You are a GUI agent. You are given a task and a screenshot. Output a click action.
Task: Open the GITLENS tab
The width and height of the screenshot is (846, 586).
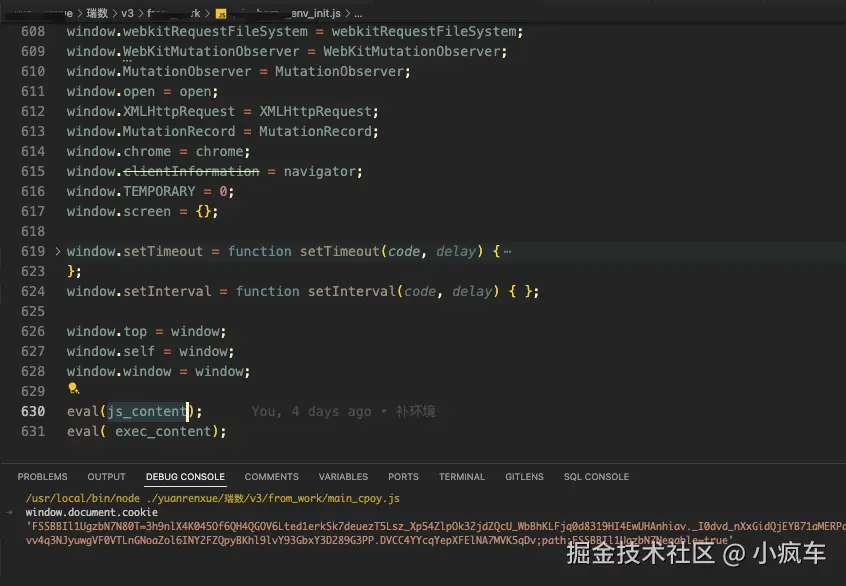(524, 476)
